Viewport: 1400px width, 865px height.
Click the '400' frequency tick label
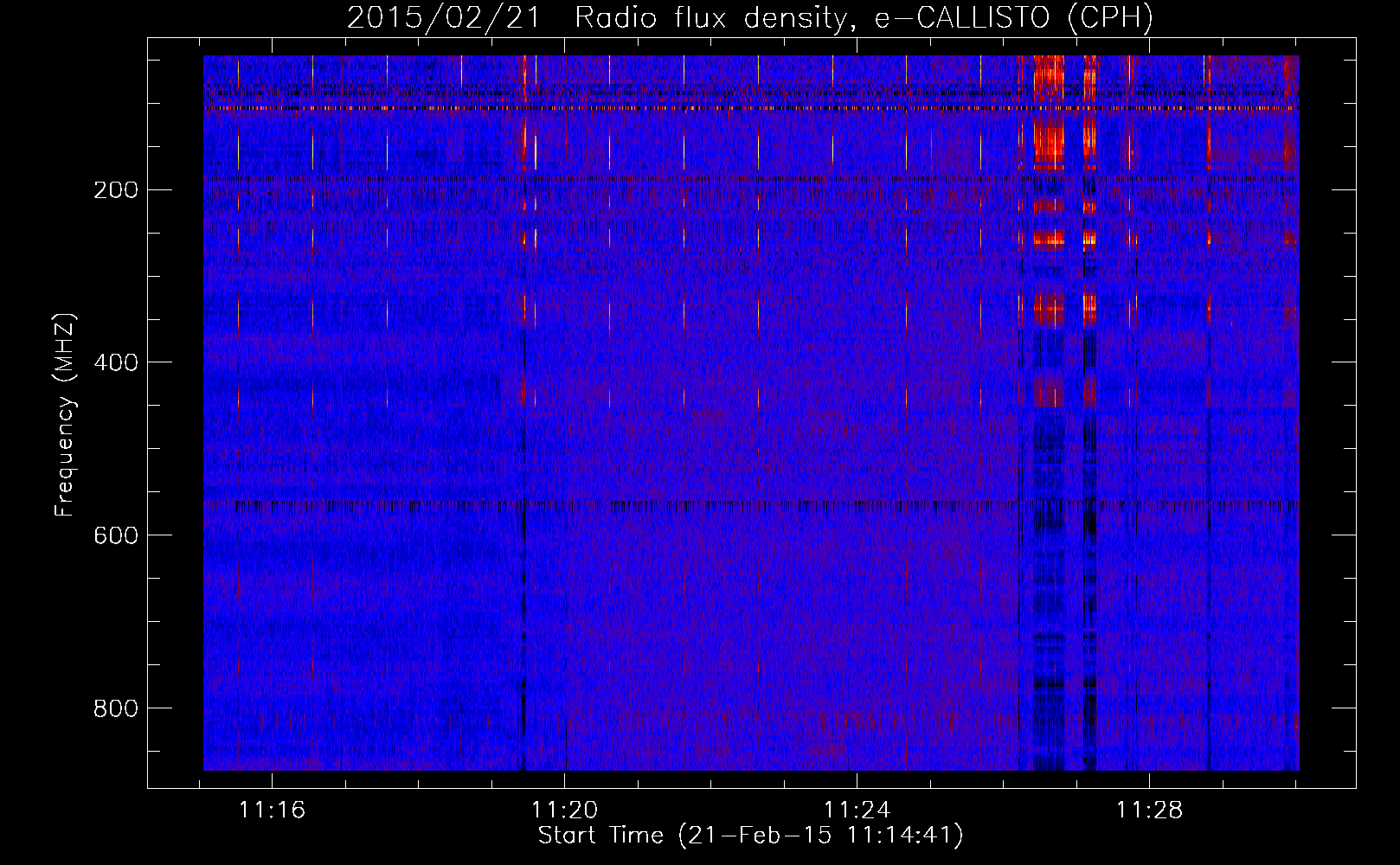pos(116,363)
